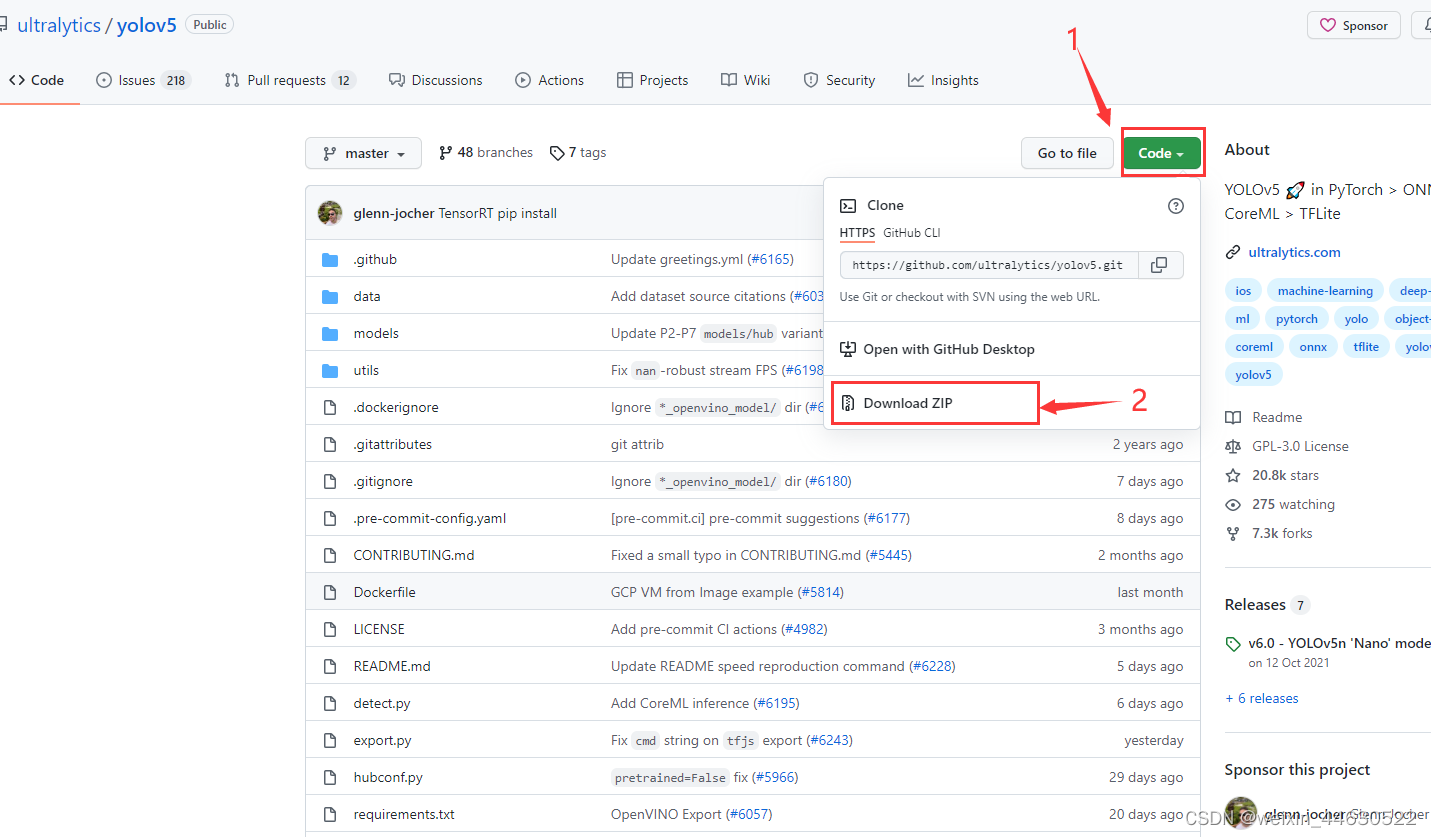Click the fork icon beside 7.3k forks
This screenshot has width=1431, height=837.
coord(1233,534)
